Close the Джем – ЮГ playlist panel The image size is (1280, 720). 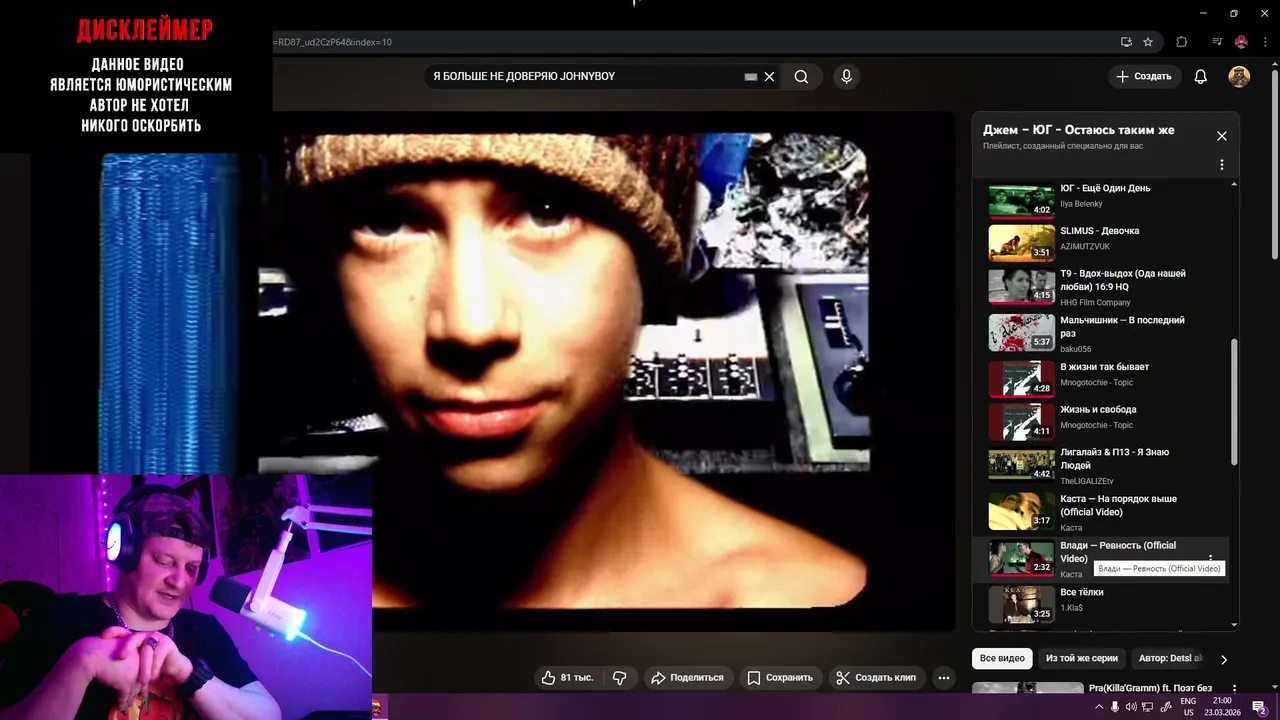pyautogui.click(x=1221, y=136)
